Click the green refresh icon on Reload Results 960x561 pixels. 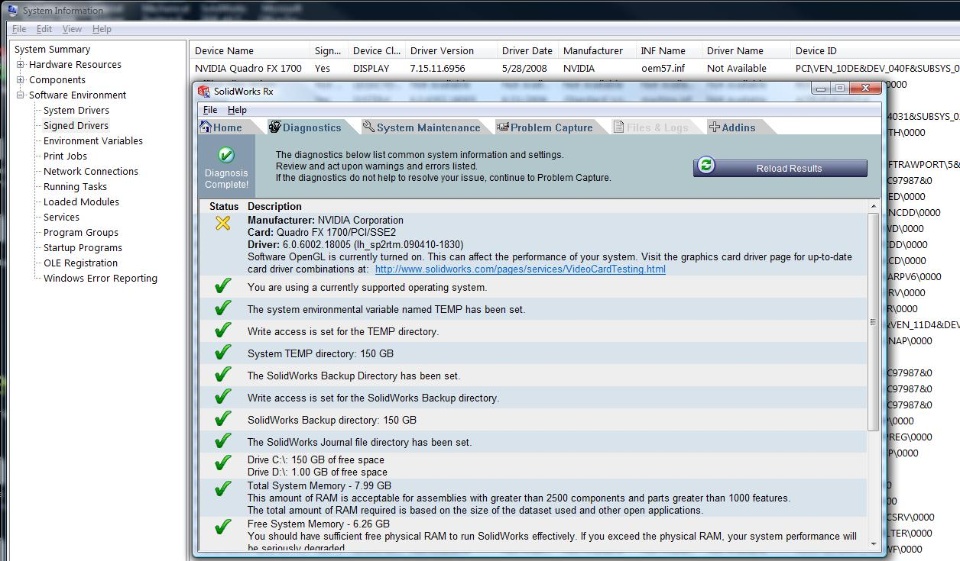tap(706, 165)
